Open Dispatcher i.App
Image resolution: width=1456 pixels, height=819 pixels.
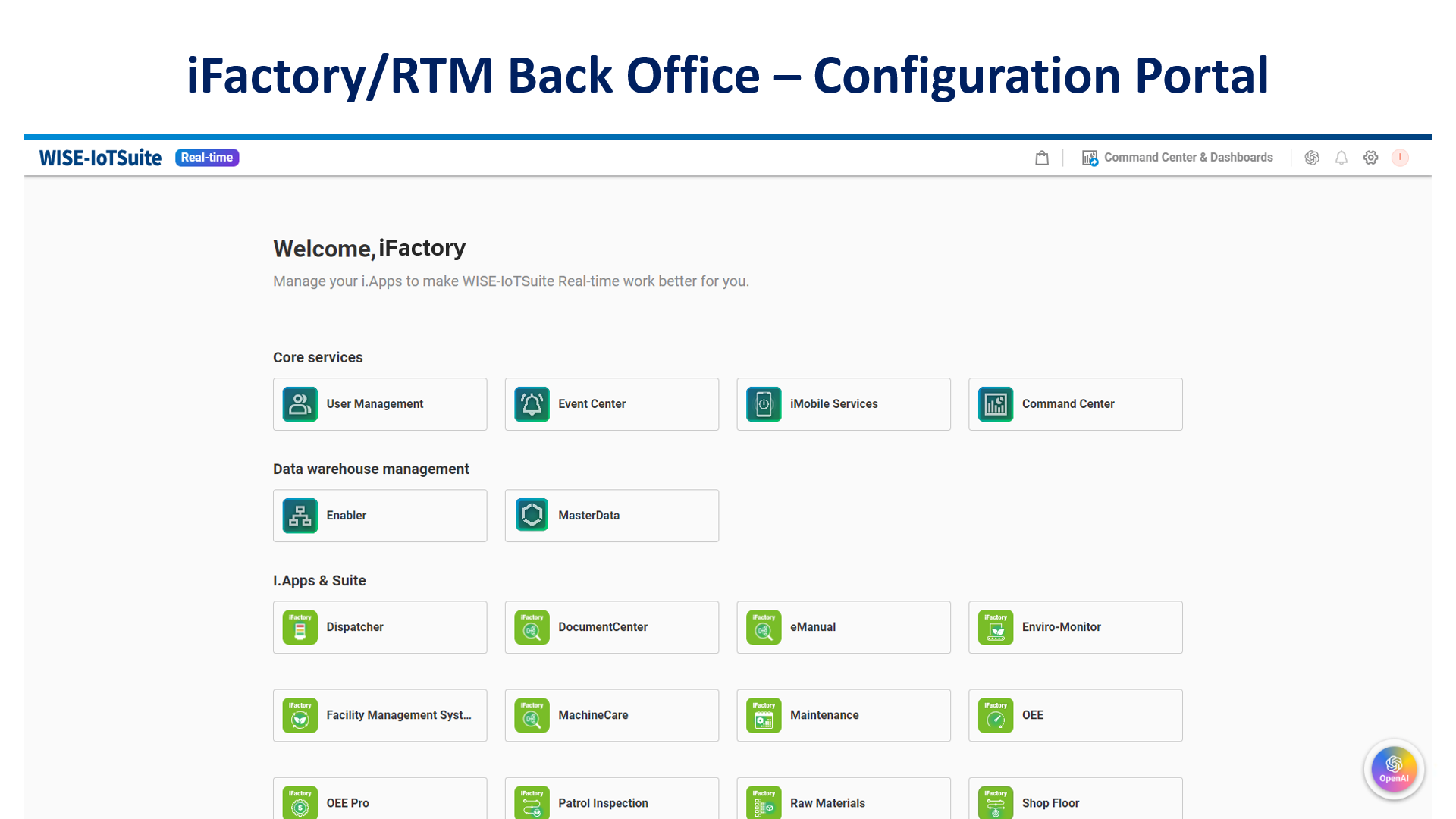click(380, 627)
